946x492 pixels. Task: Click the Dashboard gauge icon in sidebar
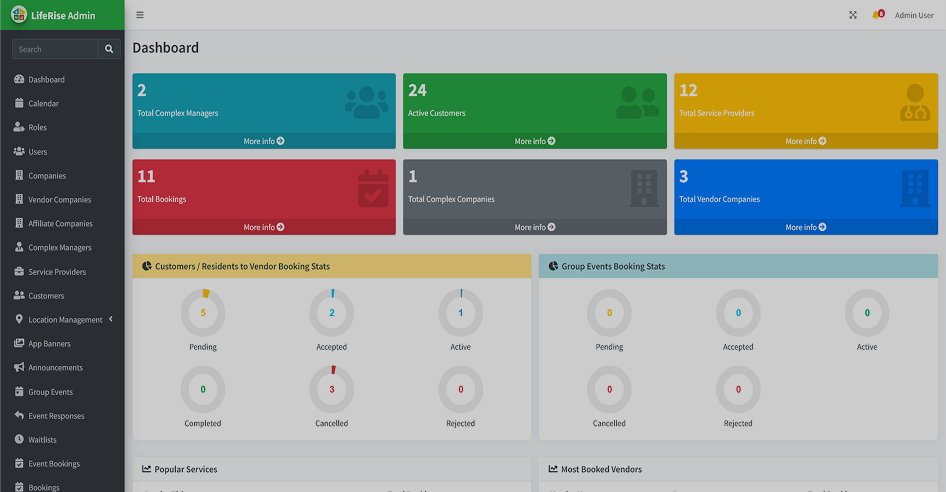coord(19,79)
